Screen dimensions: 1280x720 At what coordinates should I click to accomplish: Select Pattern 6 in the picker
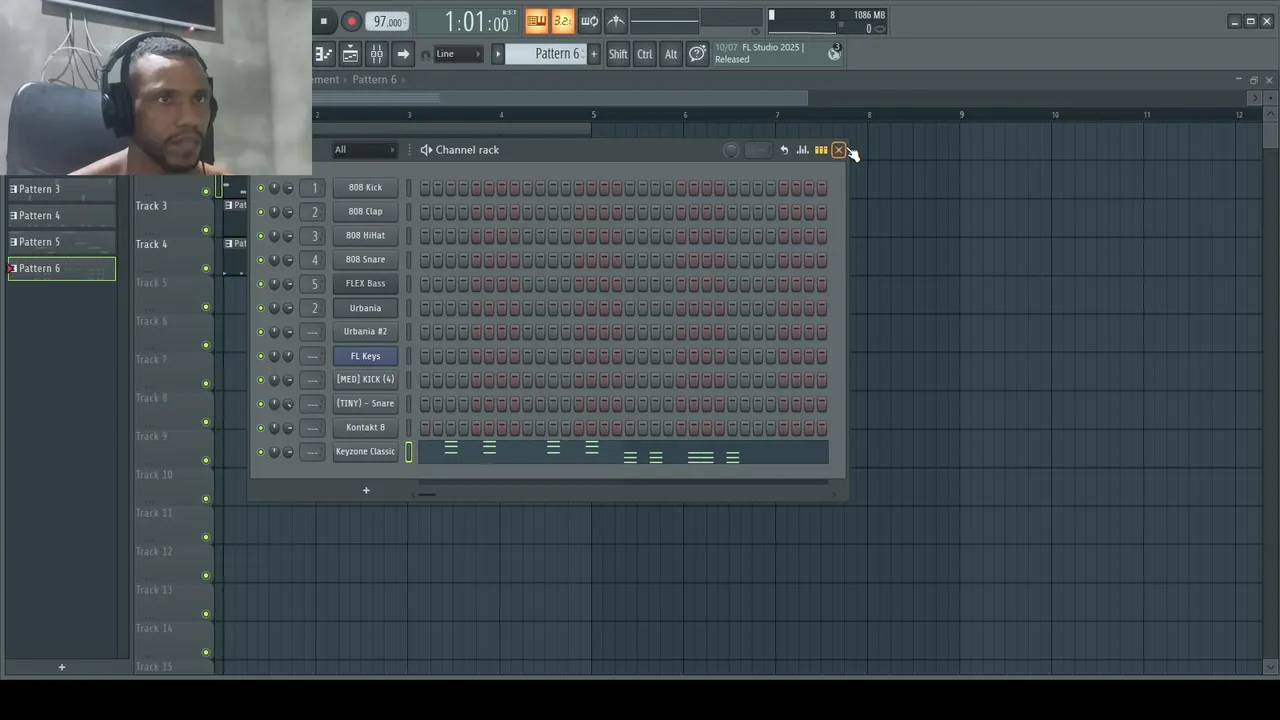pos(62,268)
